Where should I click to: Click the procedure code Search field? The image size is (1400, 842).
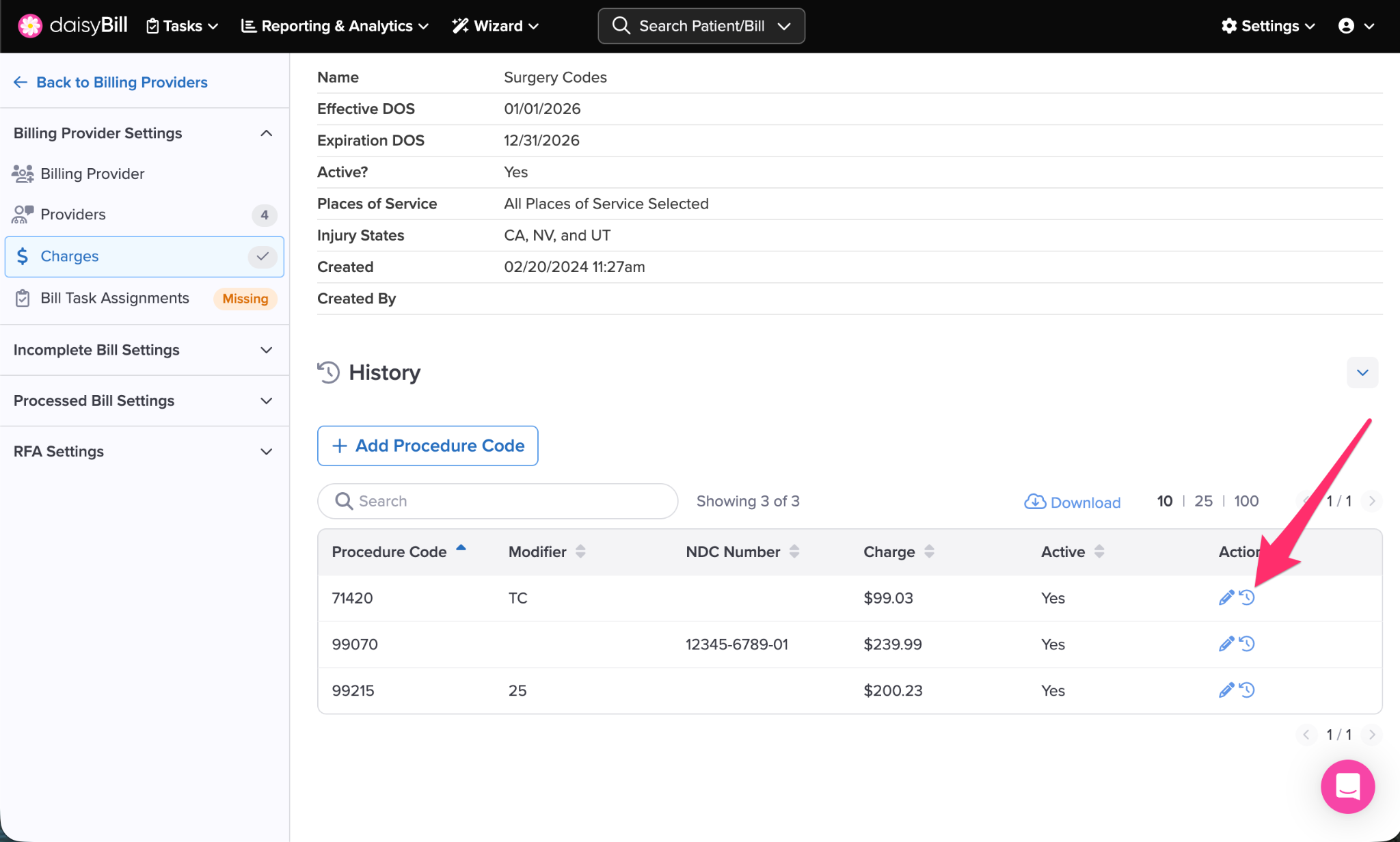tap(498, 501)
